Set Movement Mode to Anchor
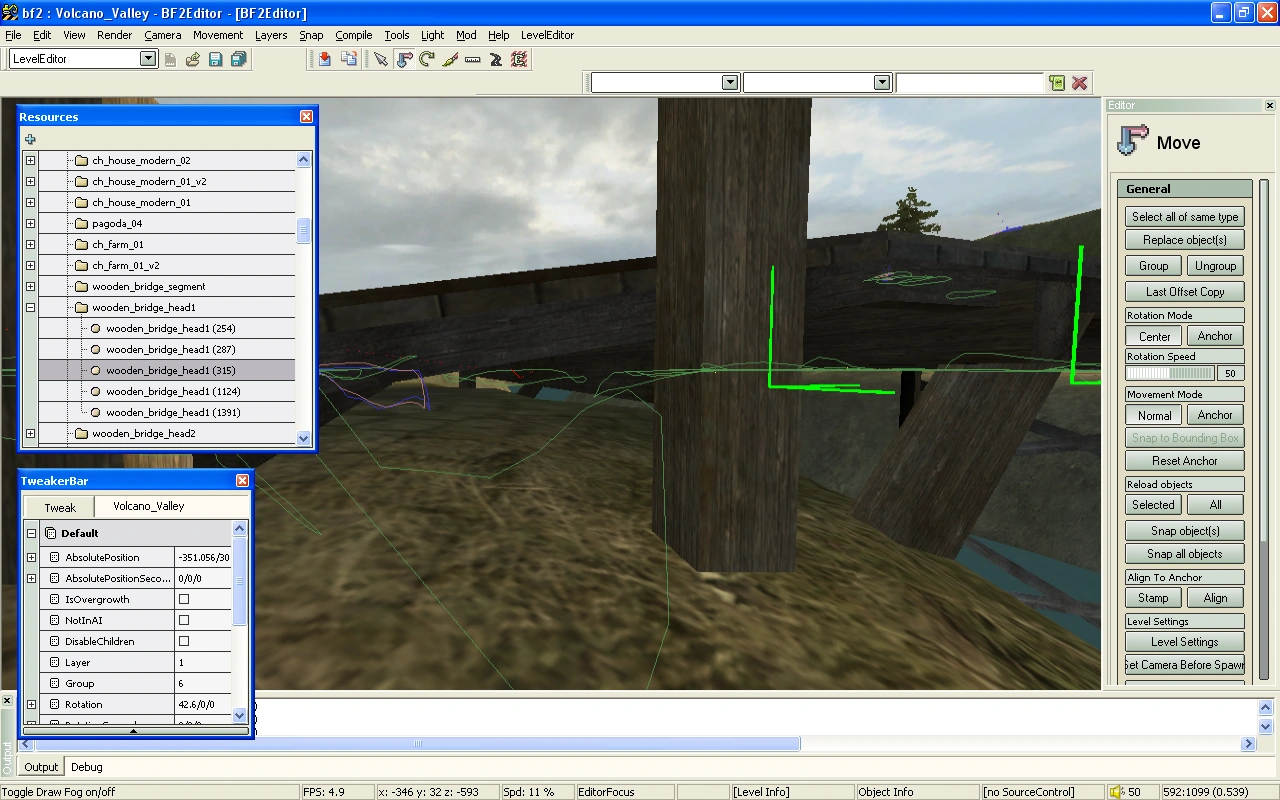The image size is (1280, 800). point(1215,415)
